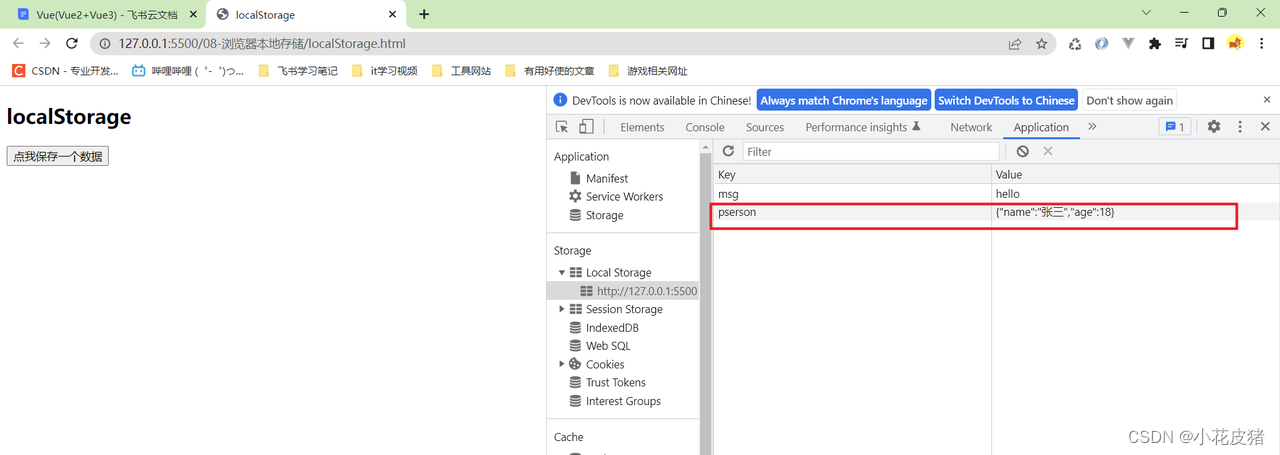Close the localStorage browser tab

click(393, 15)
